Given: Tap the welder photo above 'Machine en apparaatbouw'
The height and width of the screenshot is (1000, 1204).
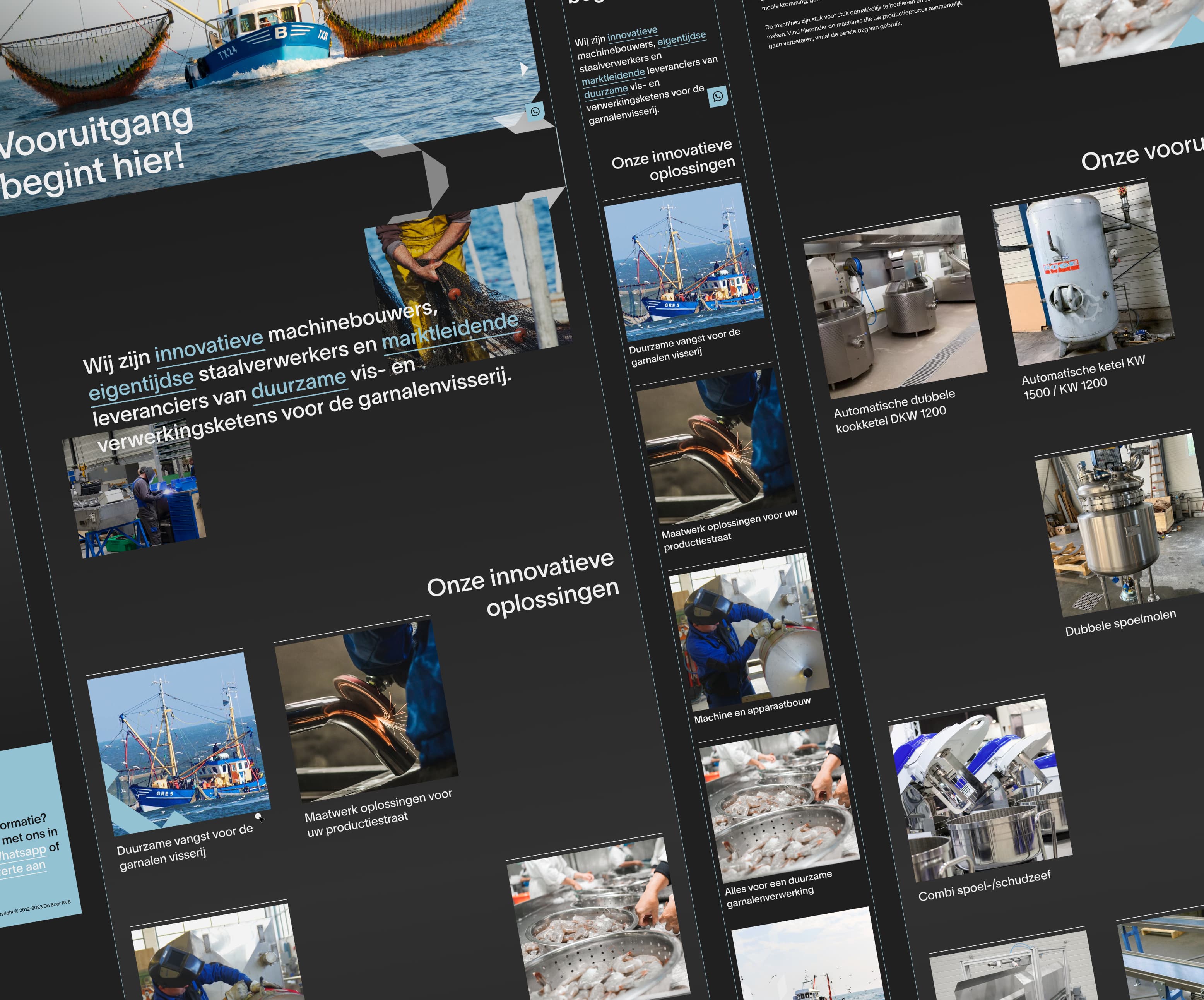Looking at the screenshot, I should [x=749, y=632].
